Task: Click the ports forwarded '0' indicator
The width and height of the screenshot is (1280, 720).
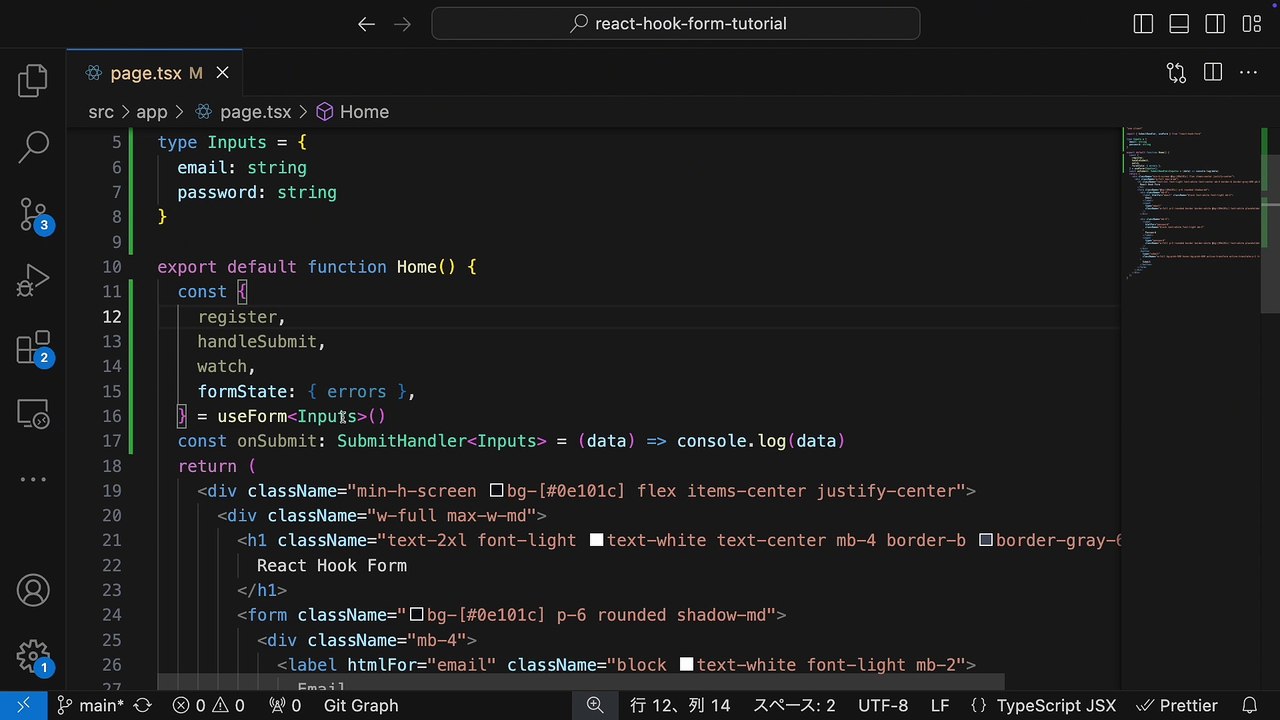Action: click(x=285, y=705)
